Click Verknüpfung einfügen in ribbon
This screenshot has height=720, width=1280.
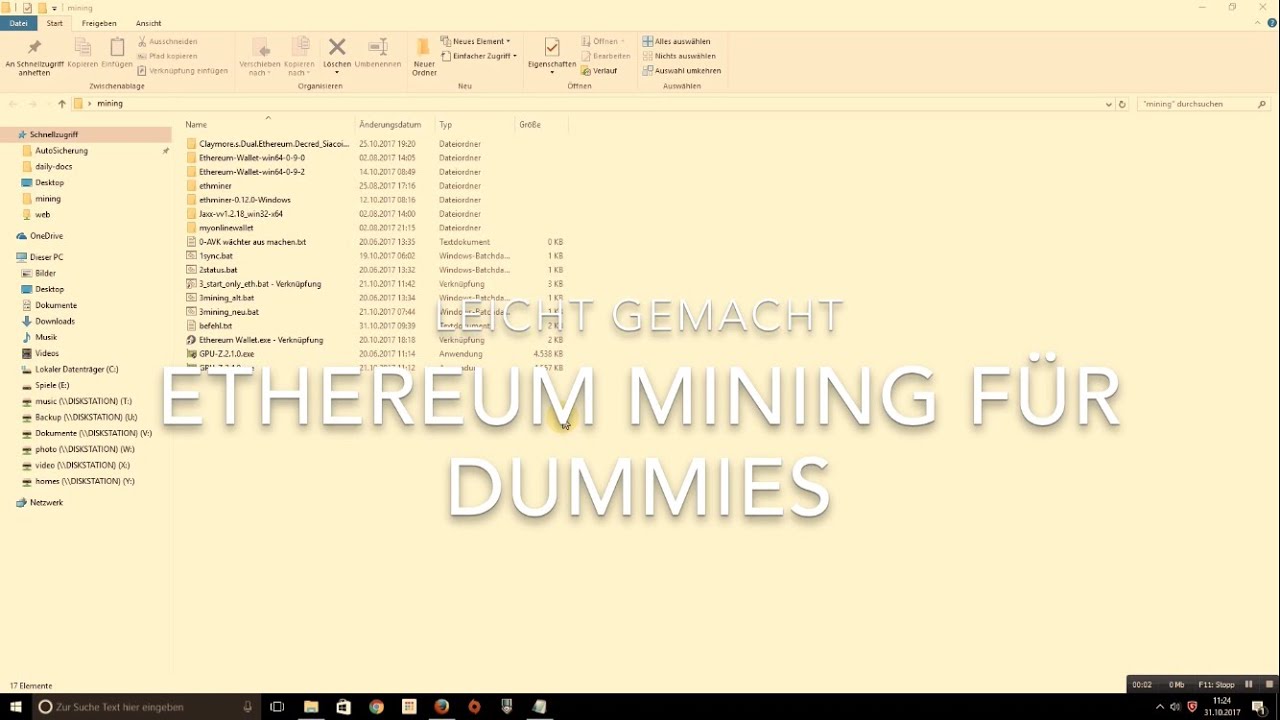183,71
